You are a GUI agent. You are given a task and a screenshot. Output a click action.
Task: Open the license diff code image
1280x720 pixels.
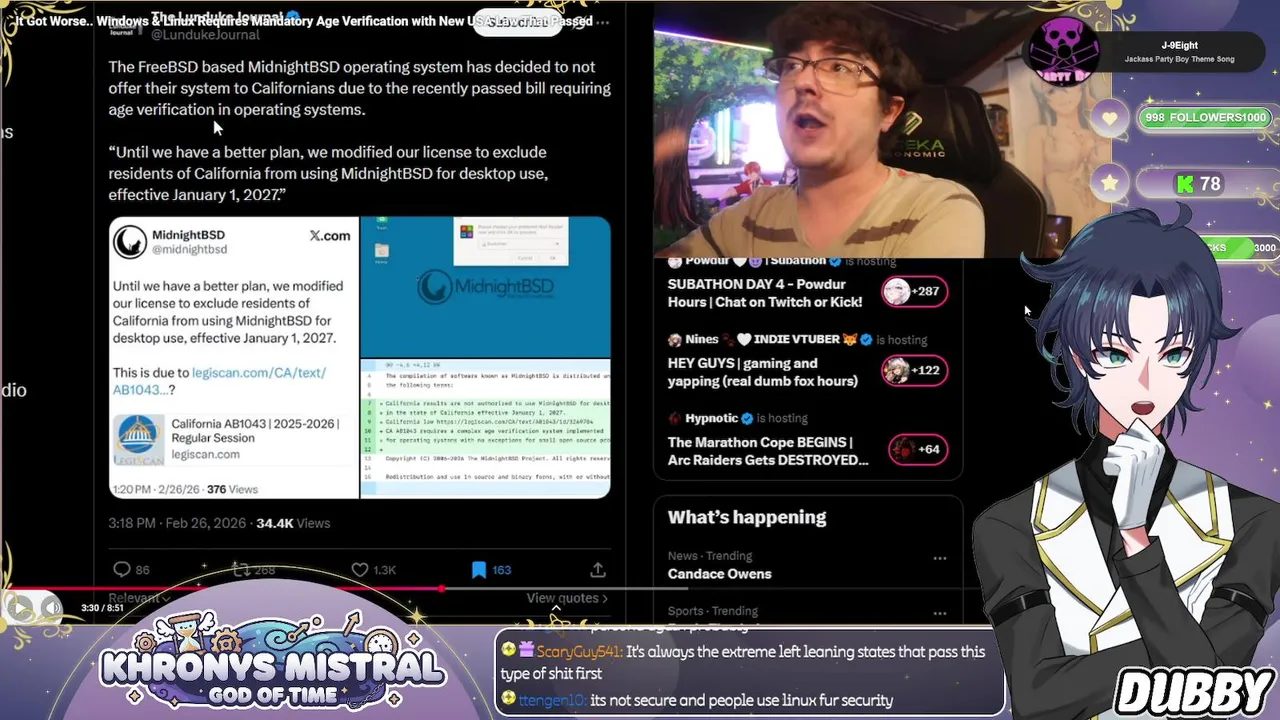(485, 428)
